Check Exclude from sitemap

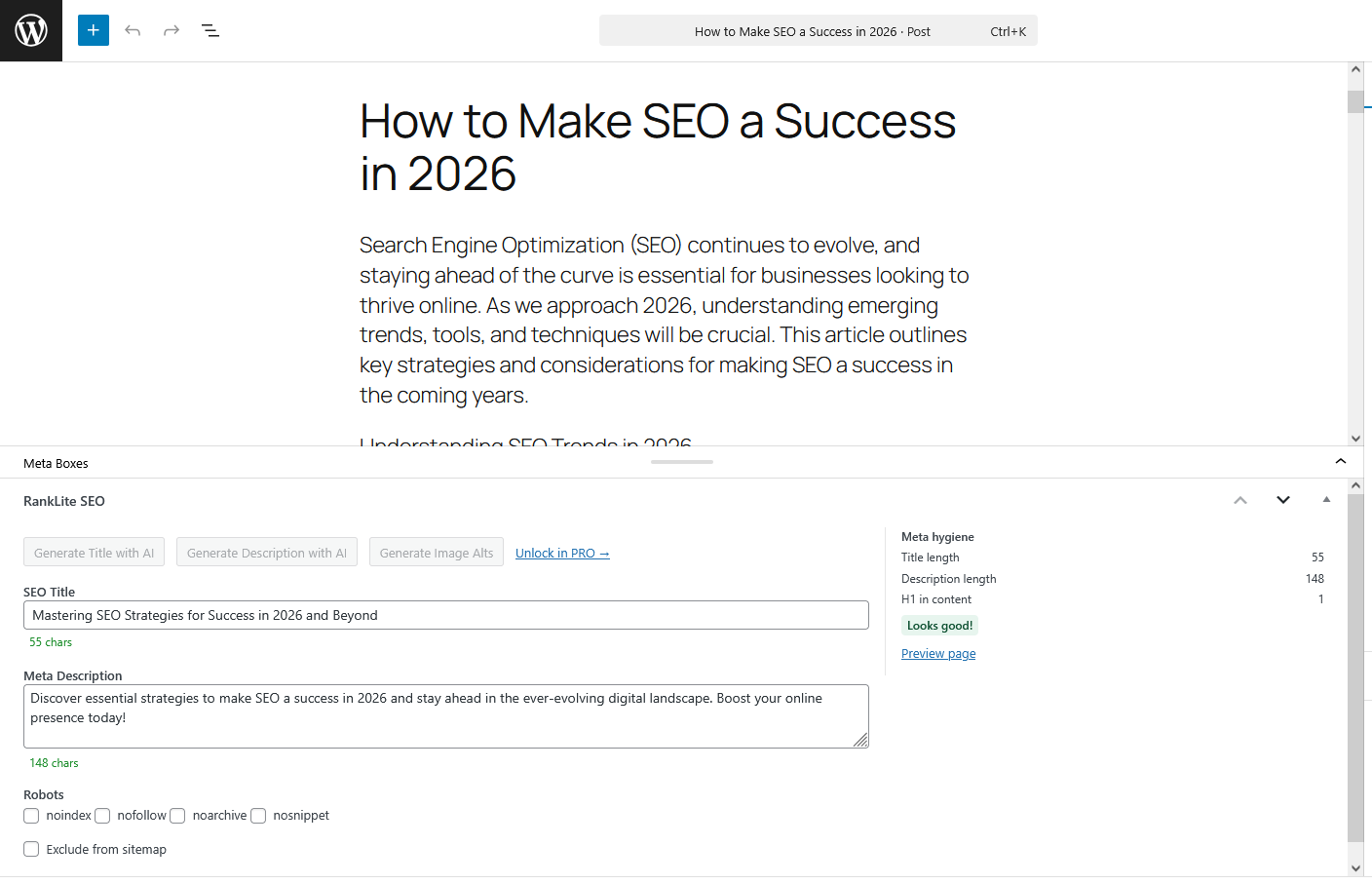click(31, 849)
